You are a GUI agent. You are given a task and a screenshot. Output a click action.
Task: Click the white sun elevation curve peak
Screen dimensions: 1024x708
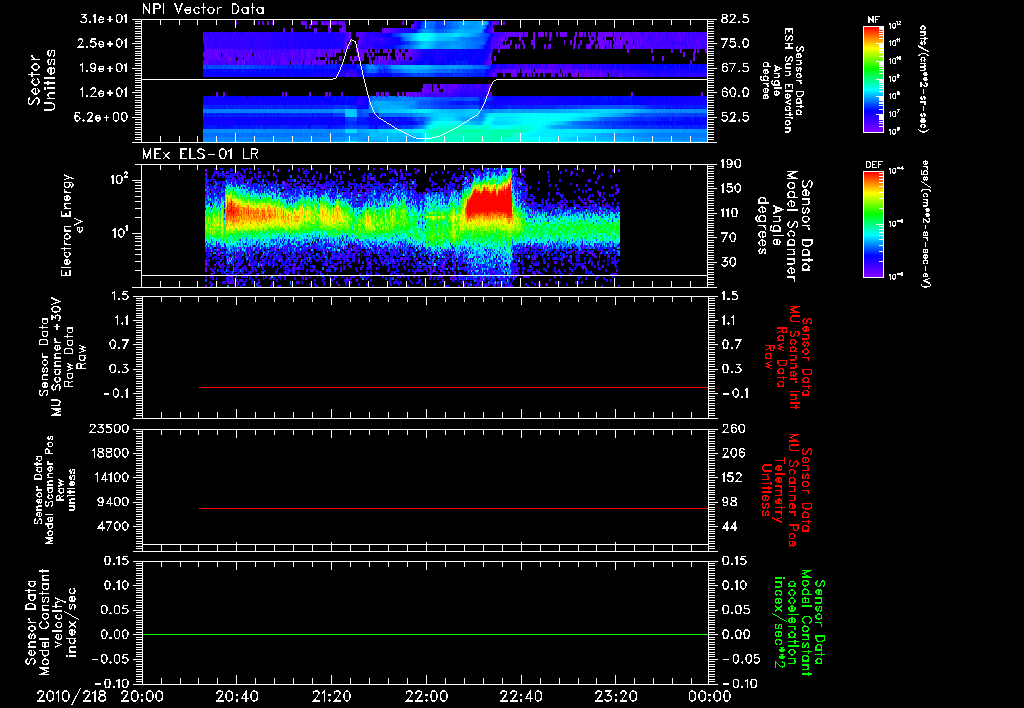click(353, 40)
